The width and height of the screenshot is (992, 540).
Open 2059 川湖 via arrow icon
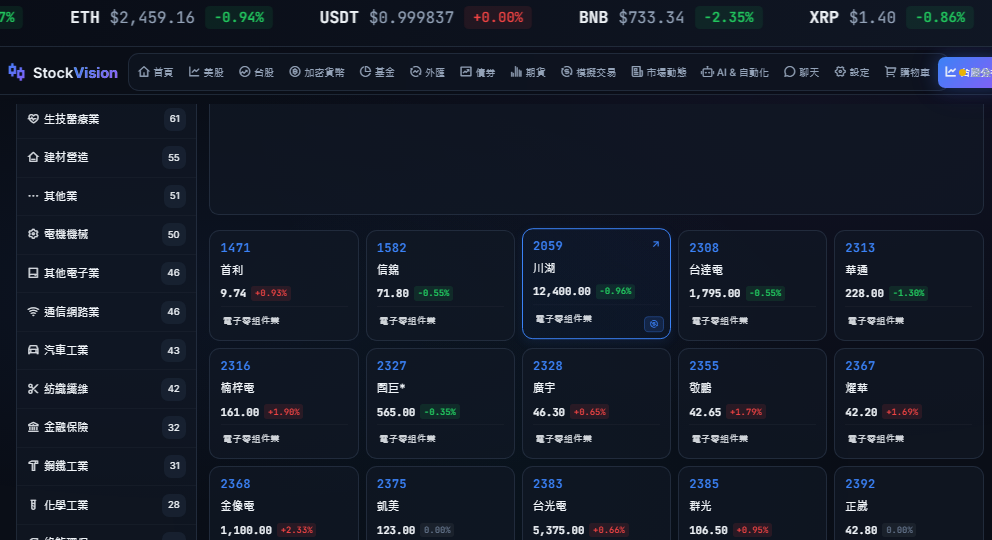656,244
